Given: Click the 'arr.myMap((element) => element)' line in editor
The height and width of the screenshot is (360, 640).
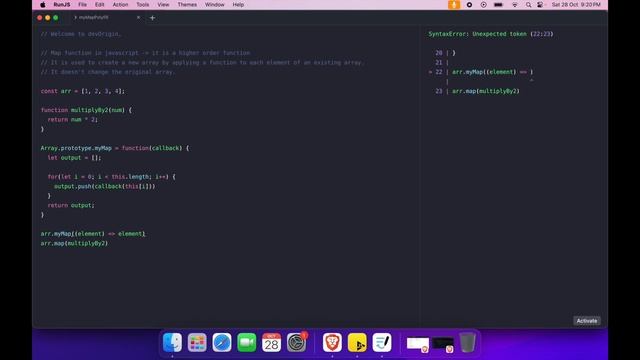Looking at the screenshot, I should pos(93,234).
